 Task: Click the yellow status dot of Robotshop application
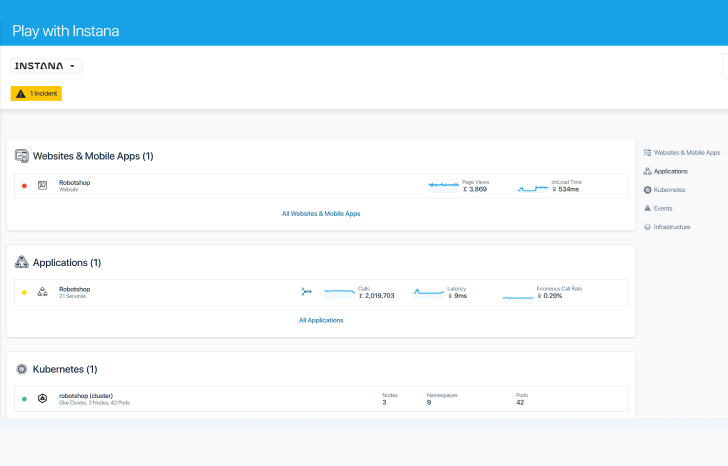24,292
